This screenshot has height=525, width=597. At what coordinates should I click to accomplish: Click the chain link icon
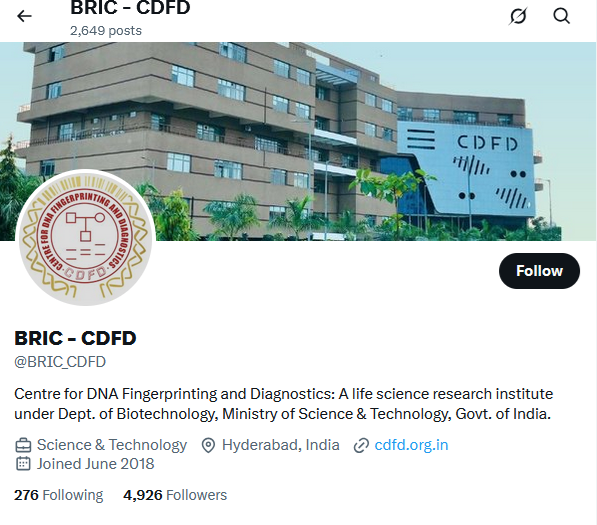coord(361,445)
